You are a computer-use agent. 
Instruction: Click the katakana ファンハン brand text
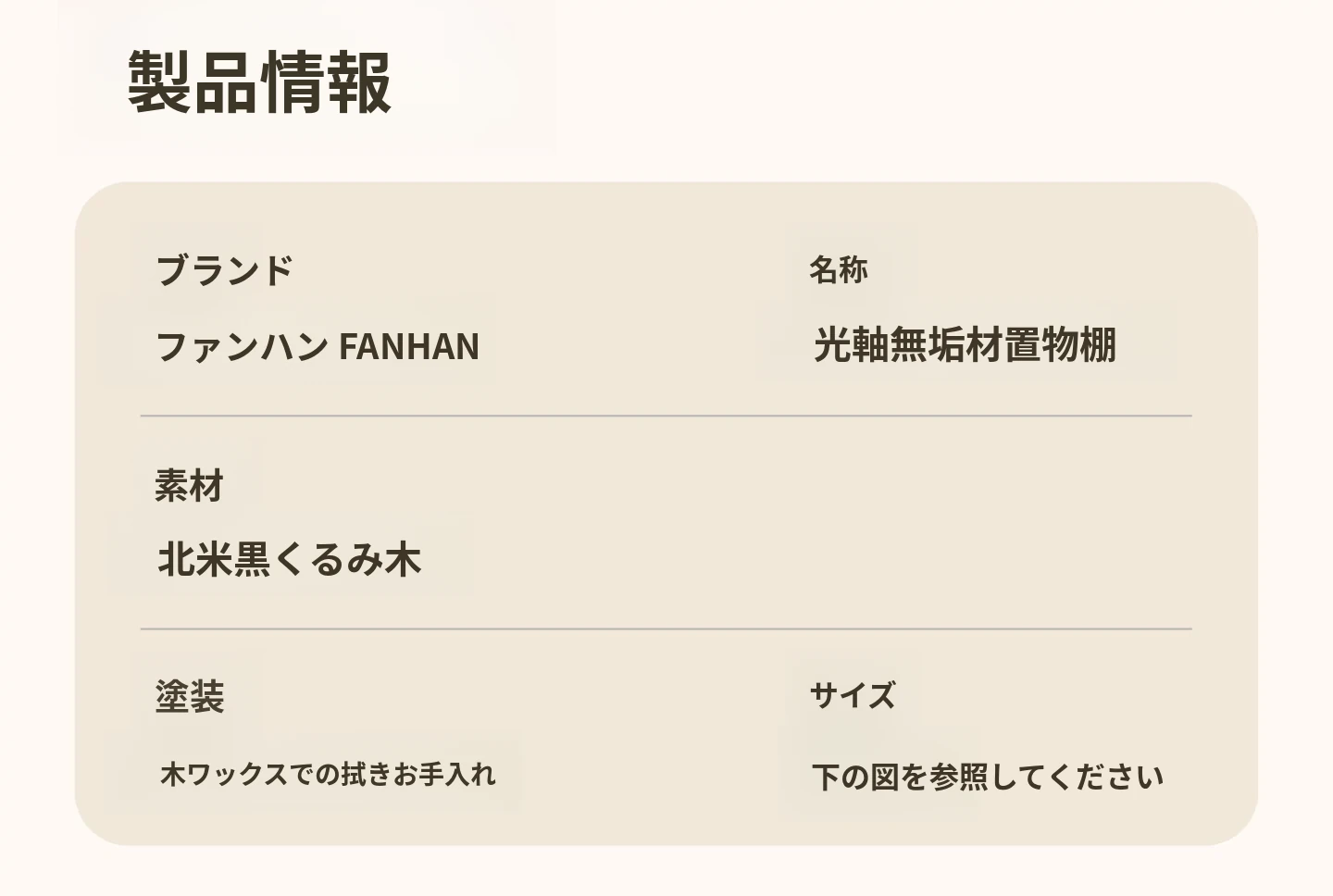[x=242, y=347]
